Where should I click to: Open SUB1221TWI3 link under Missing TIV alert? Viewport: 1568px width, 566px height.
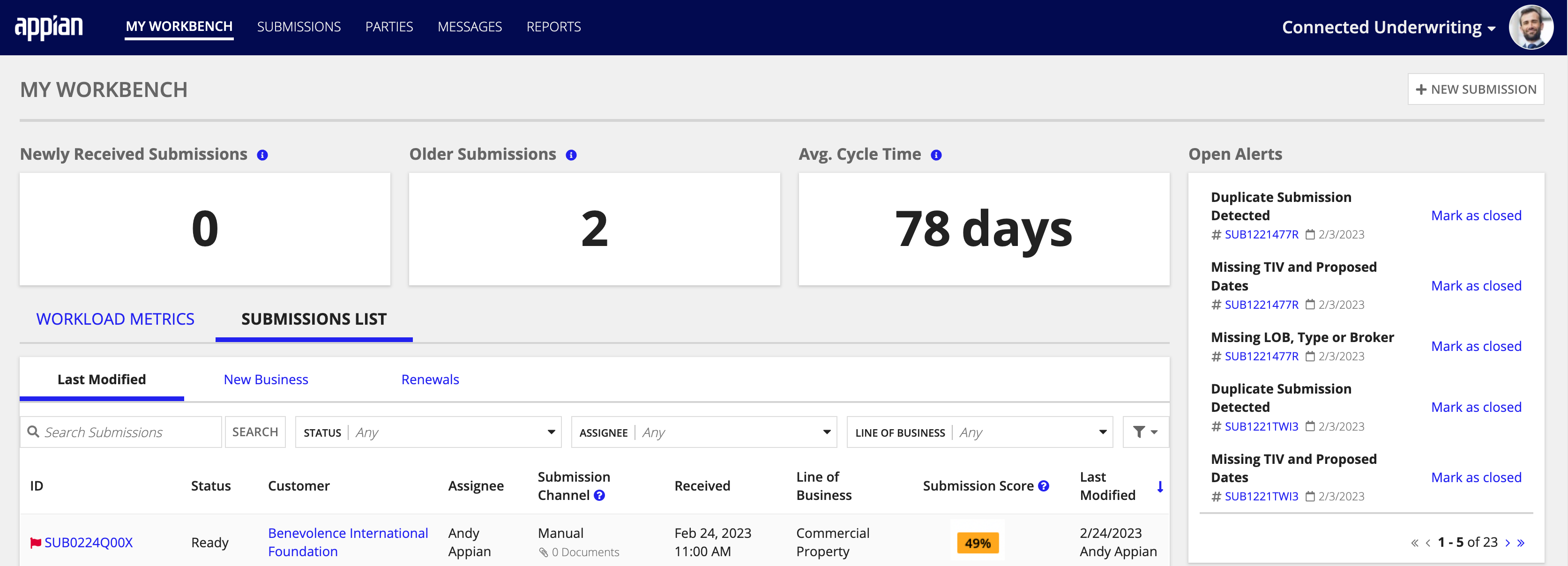(1261, 497)
